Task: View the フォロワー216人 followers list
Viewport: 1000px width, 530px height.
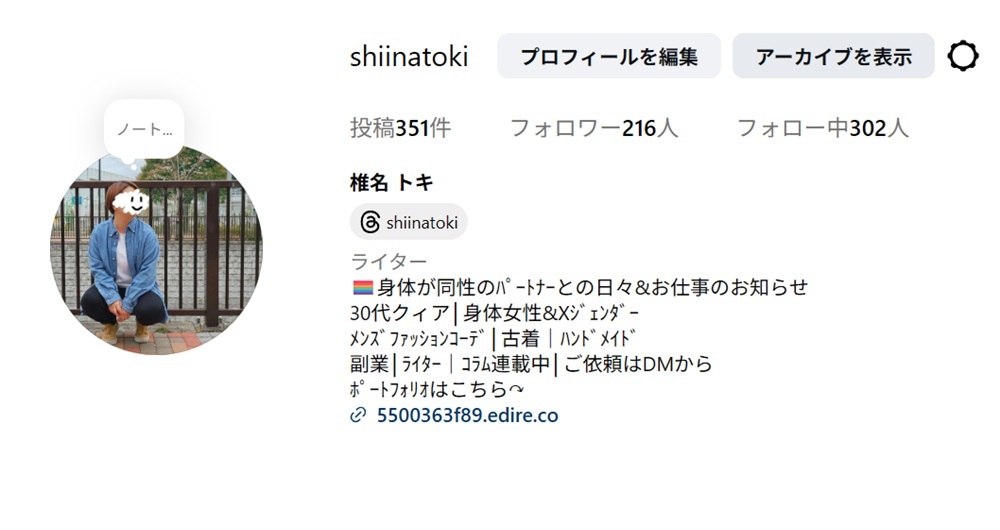Action: pyautogui.click(x=594, y=128)
